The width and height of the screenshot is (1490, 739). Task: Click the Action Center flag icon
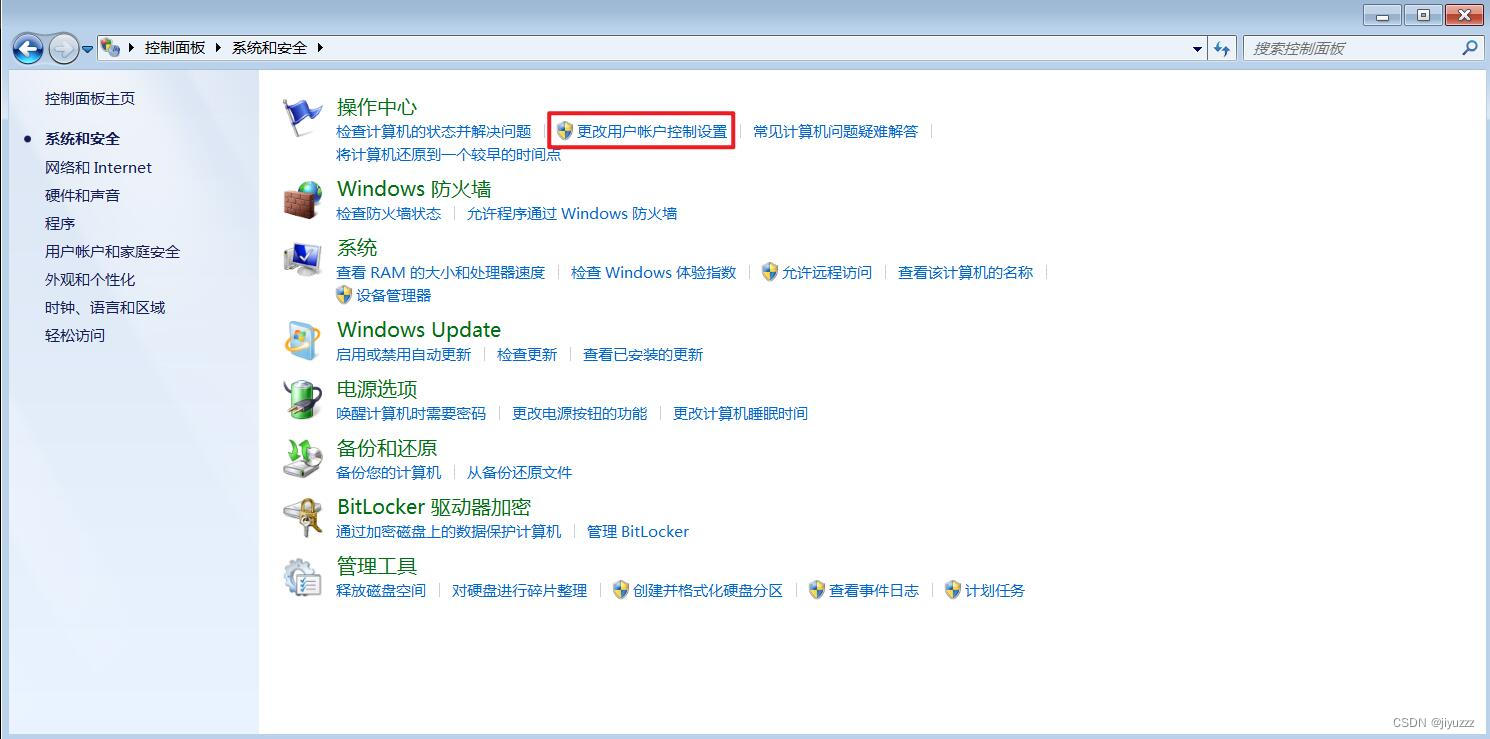[x=302, y=118]
